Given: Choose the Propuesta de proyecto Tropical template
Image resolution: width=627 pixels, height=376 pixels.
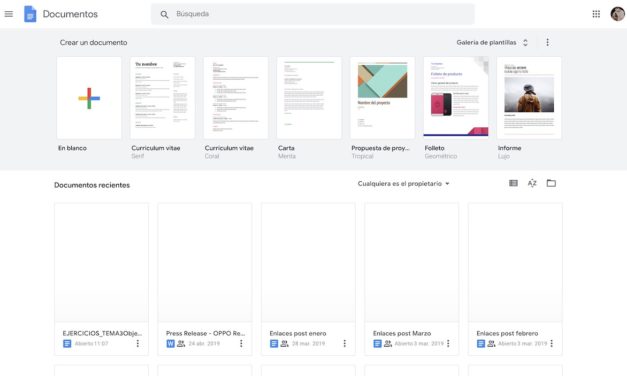Looking at the screenshot, I should [x=382, y=98].
